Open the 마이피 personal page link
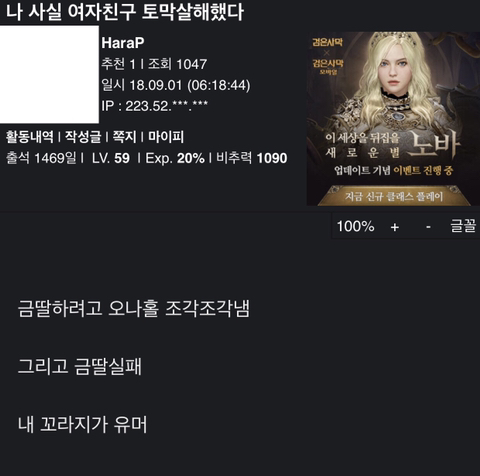 click(166, 137)
